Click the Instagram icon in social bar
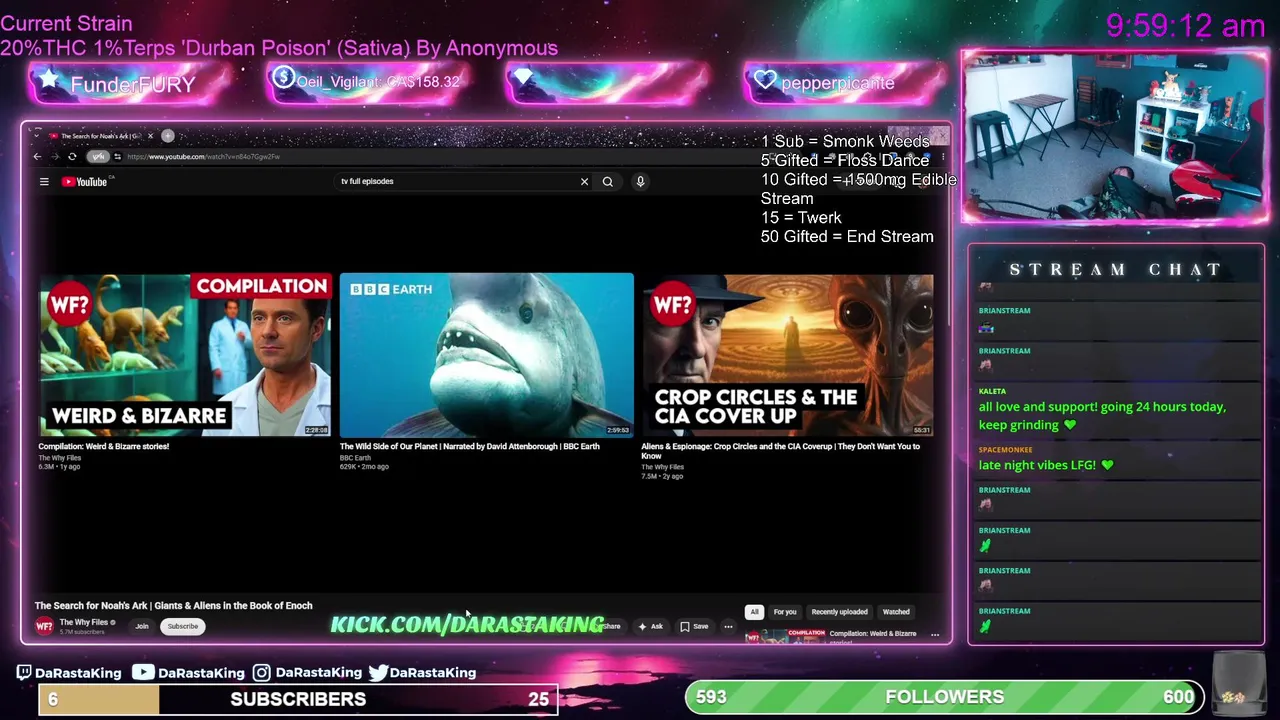The image size is (1280, 720). tap(262, 673)
